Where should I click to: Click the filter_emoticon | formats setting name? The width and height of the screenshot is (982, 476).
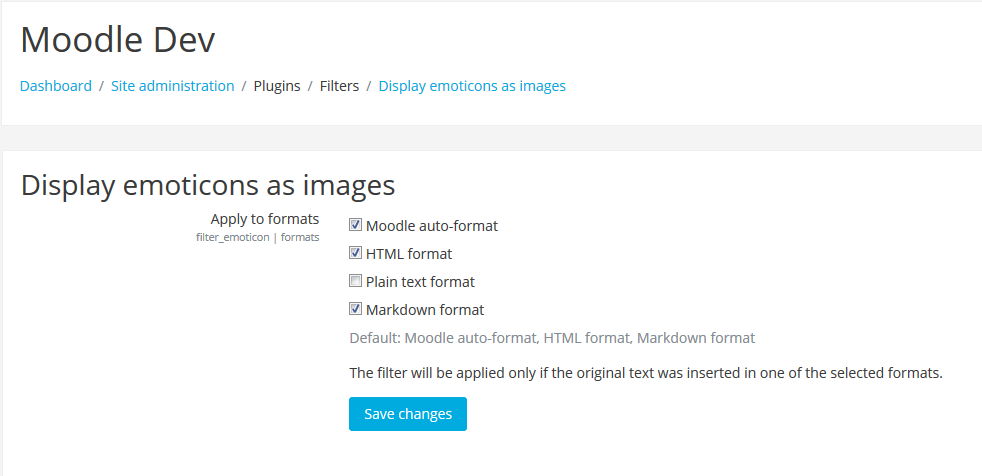pos(257,237)
